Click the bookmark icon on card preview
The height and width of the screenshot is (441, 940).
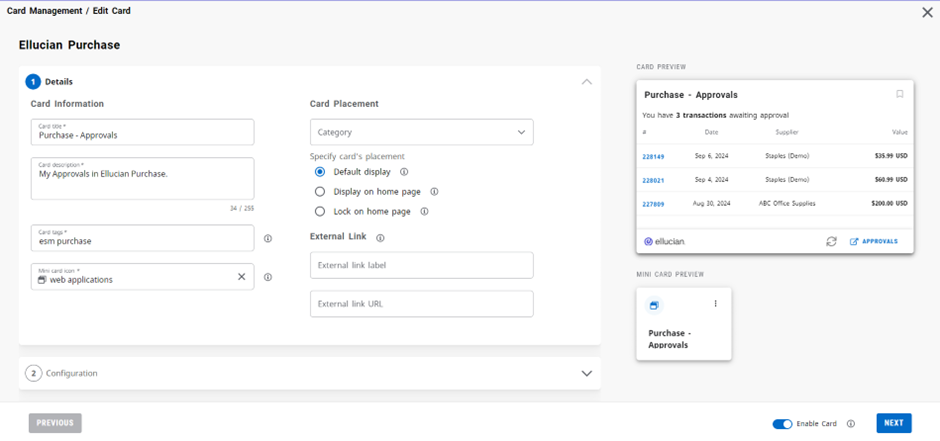899,94
